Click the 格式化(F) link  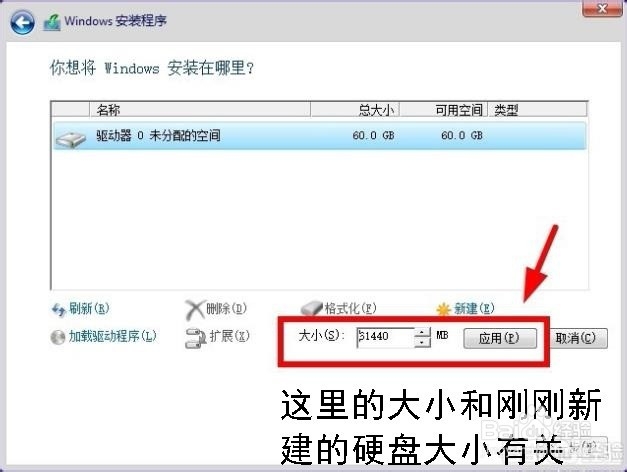[351, 308]
